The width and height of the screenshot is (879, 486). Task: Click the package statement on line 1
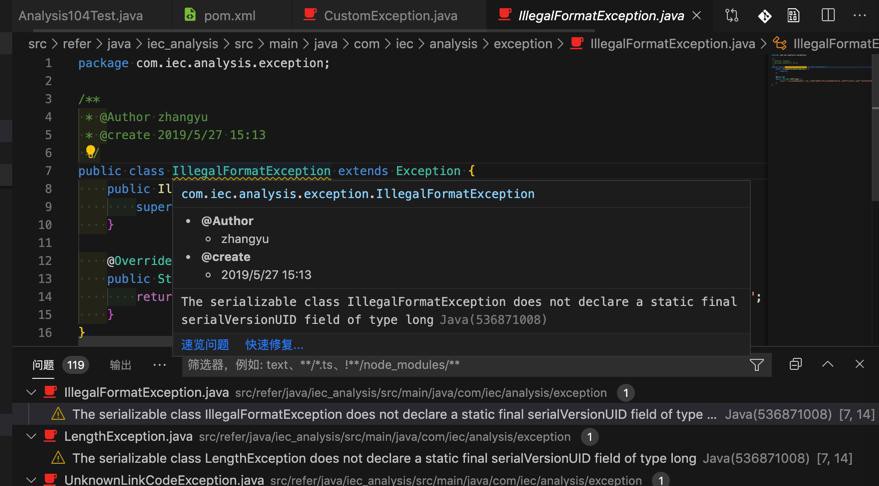coord(204,63)
